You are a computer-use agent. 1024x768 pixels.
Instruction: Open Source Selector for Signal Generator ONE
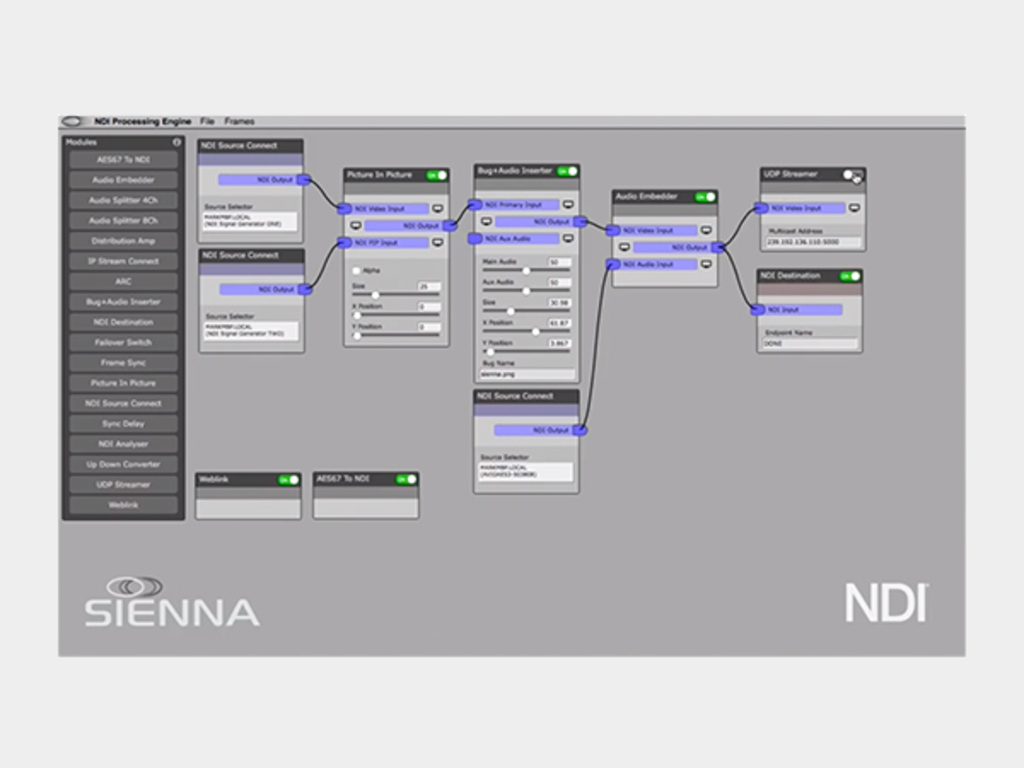250,221
